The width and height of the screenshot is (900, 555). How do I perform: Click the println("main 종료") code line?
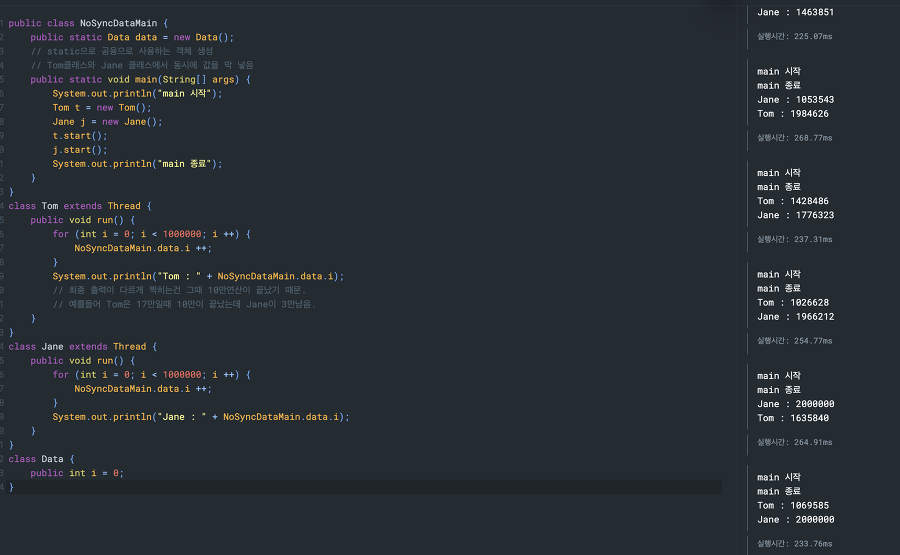(x=137, y=164)
